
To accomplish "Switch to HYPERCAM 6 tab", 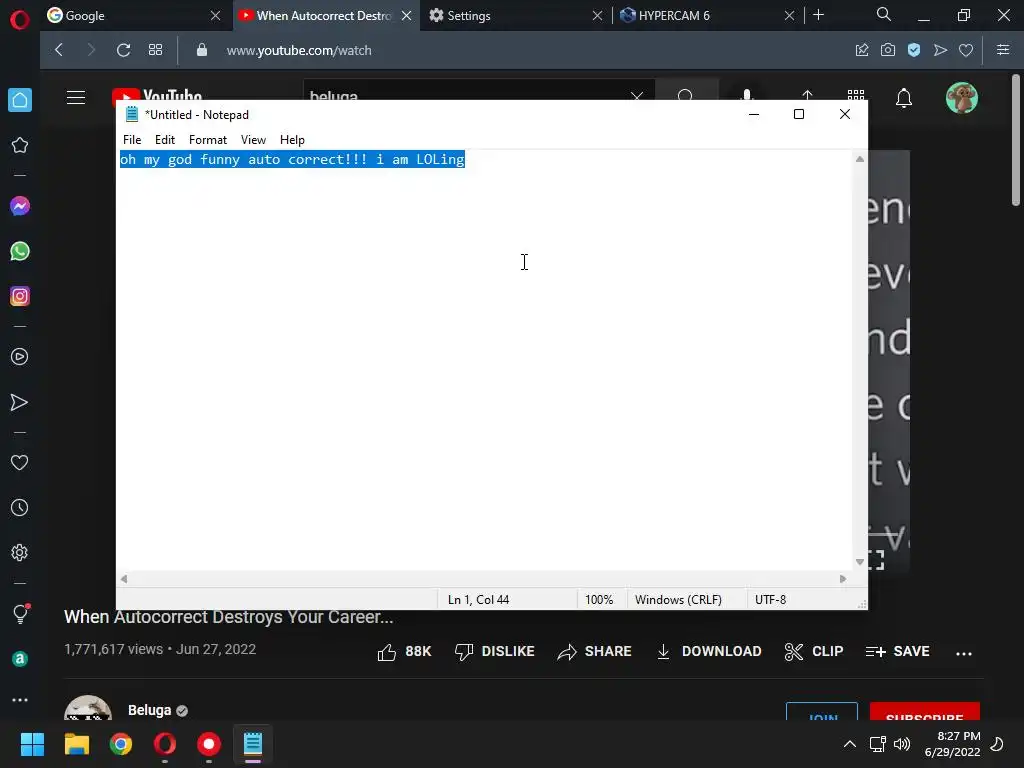I will [x=707, y=16].
